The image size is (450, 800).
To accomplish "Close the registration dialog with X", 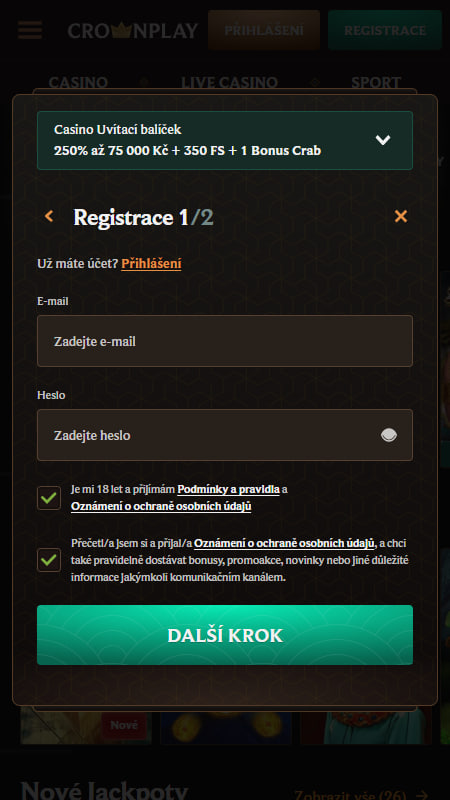I will pos(401,217).
